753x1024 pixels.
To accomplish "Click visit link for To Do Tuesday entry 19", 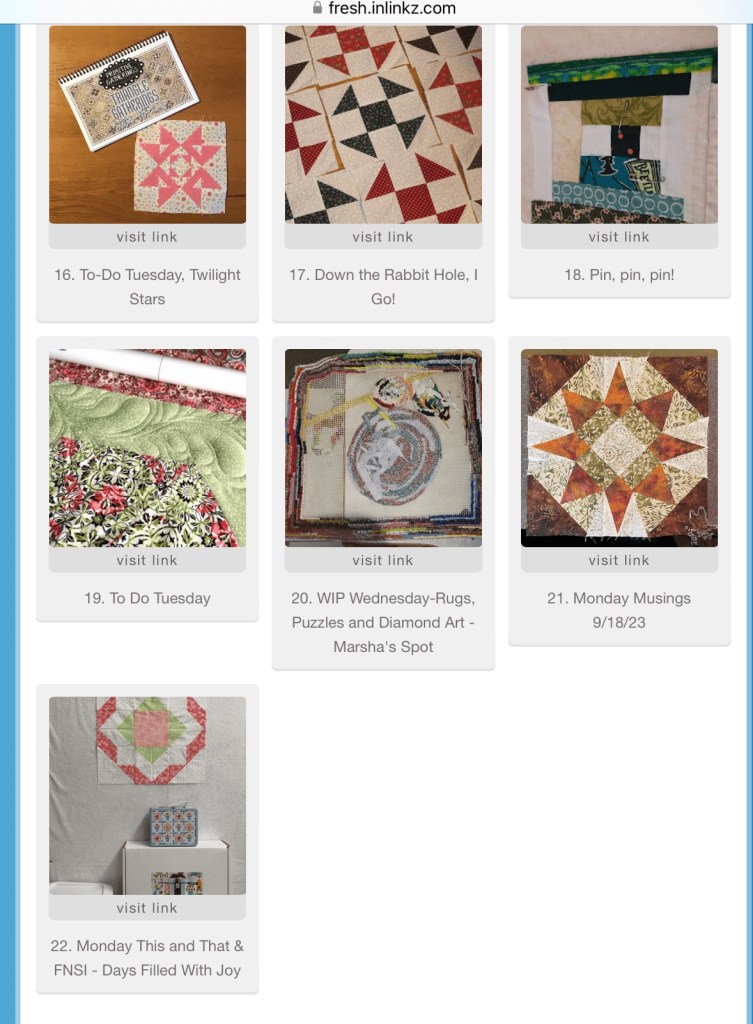I will click(148, 560).
